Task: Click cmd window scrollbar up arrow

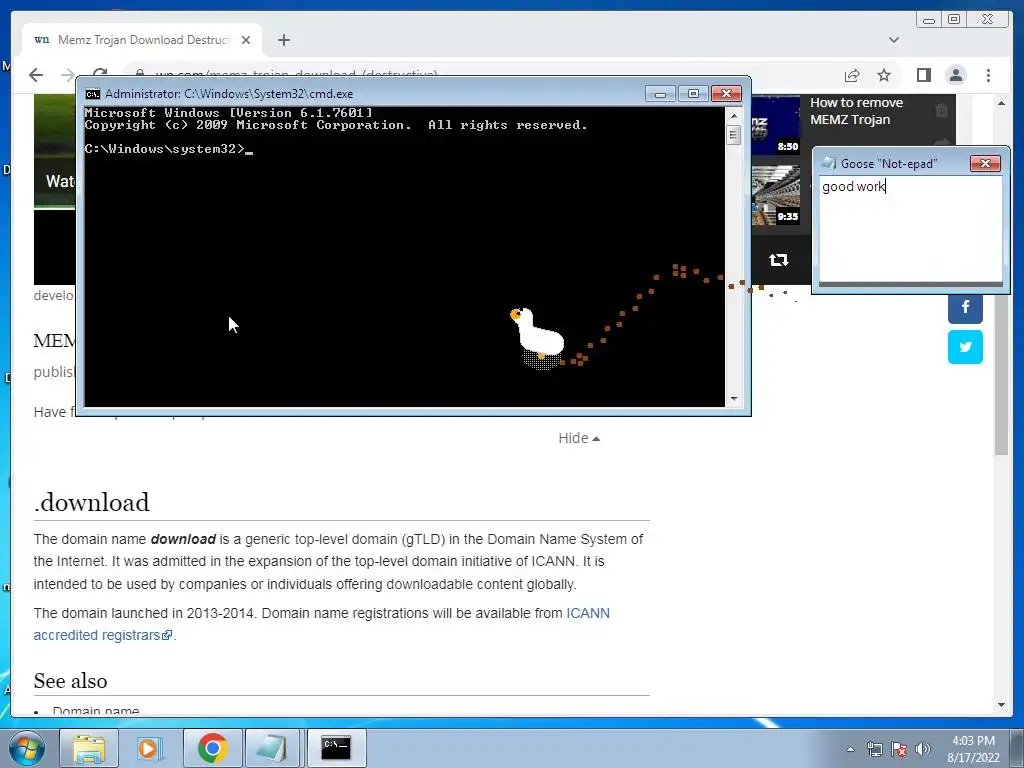Action: pos(734,116)
